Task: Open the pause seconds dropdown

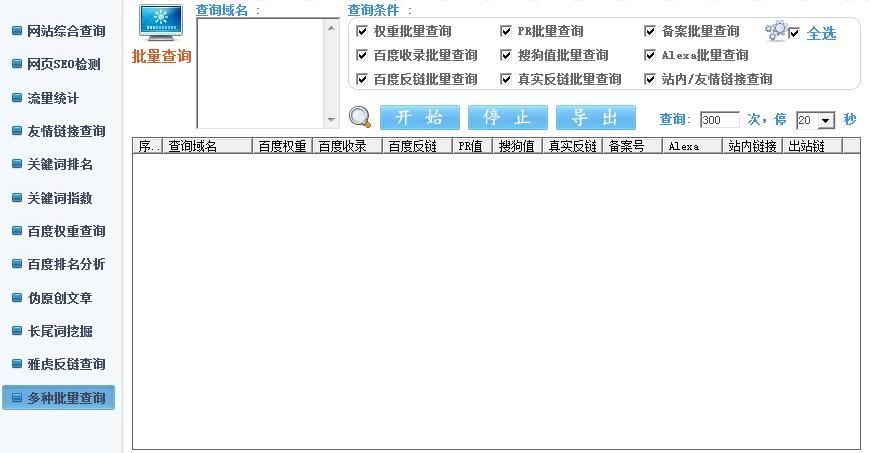Action: point(826,120)
